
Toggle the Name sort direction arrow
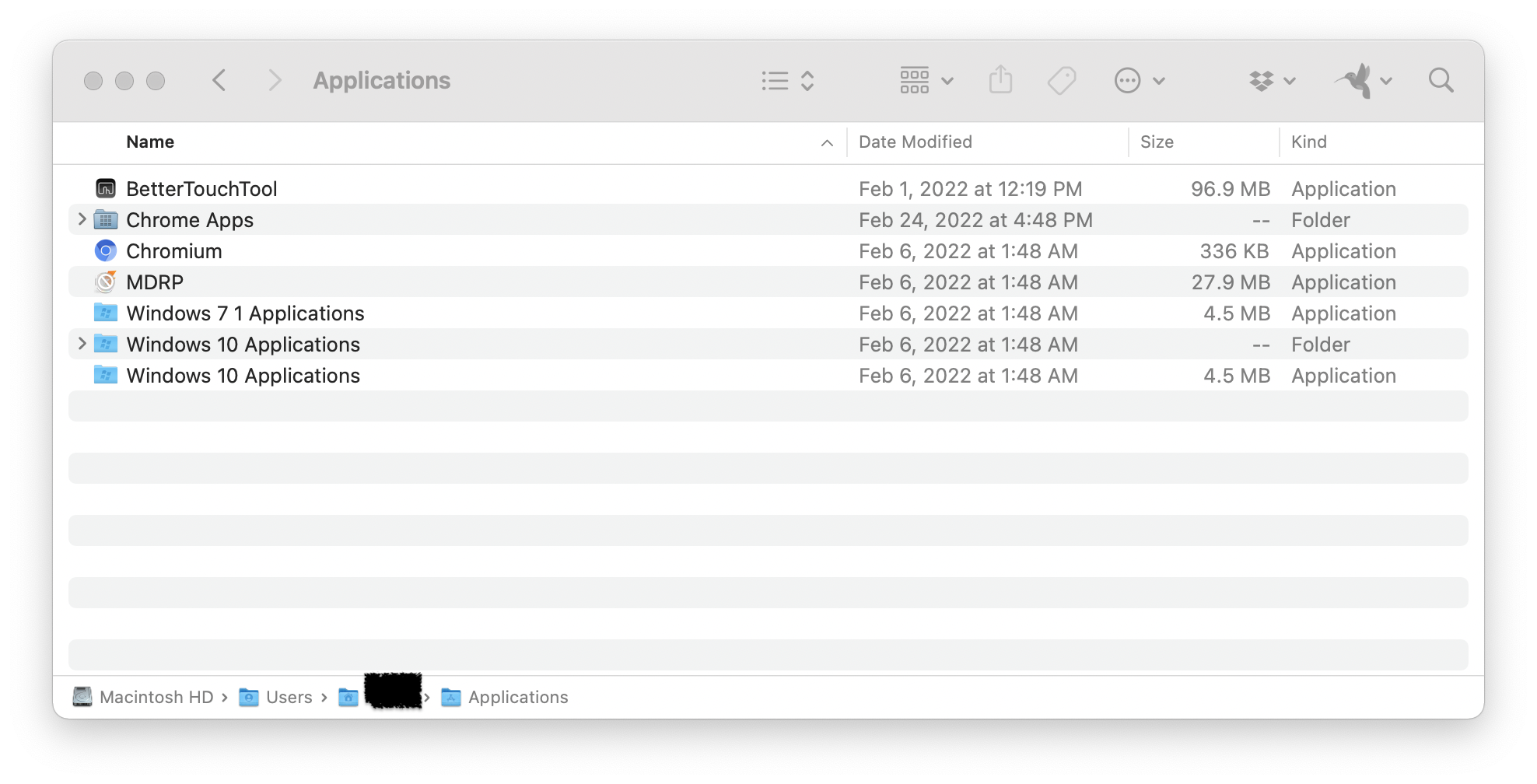pos(827,142)
